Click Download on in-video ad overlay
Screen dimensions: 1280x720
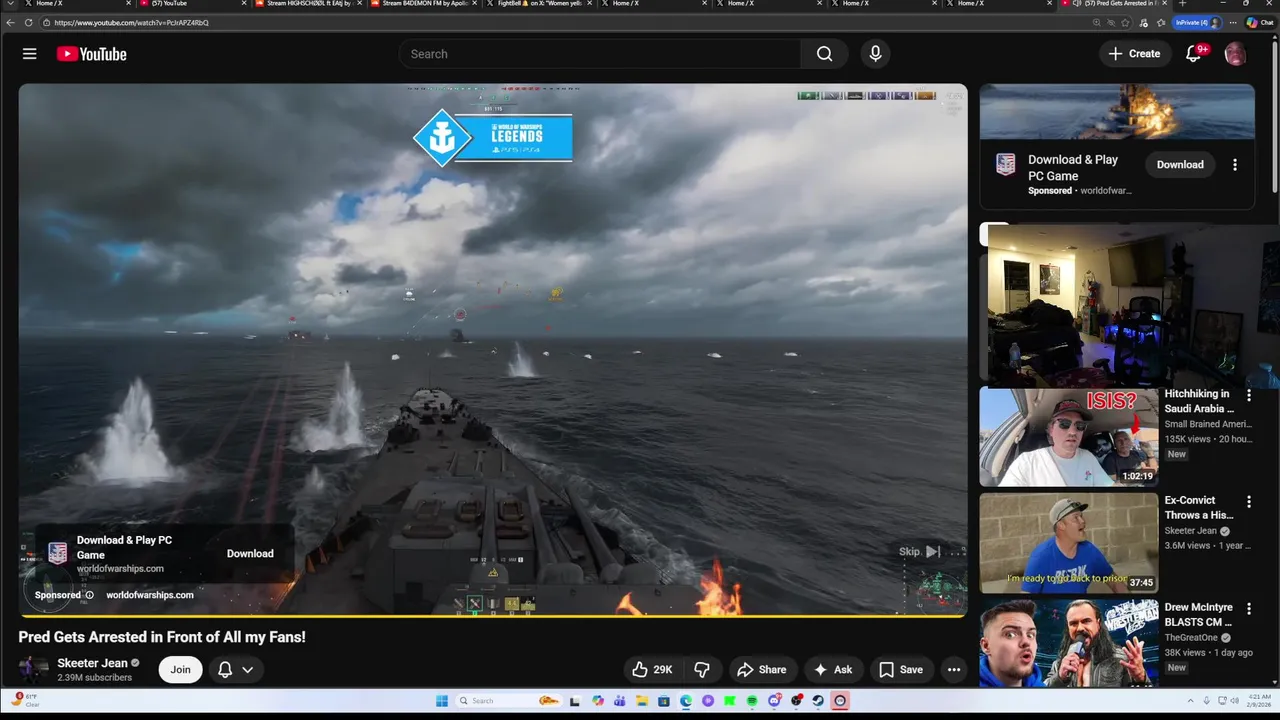pyautogui.click(x=250, y=554)
